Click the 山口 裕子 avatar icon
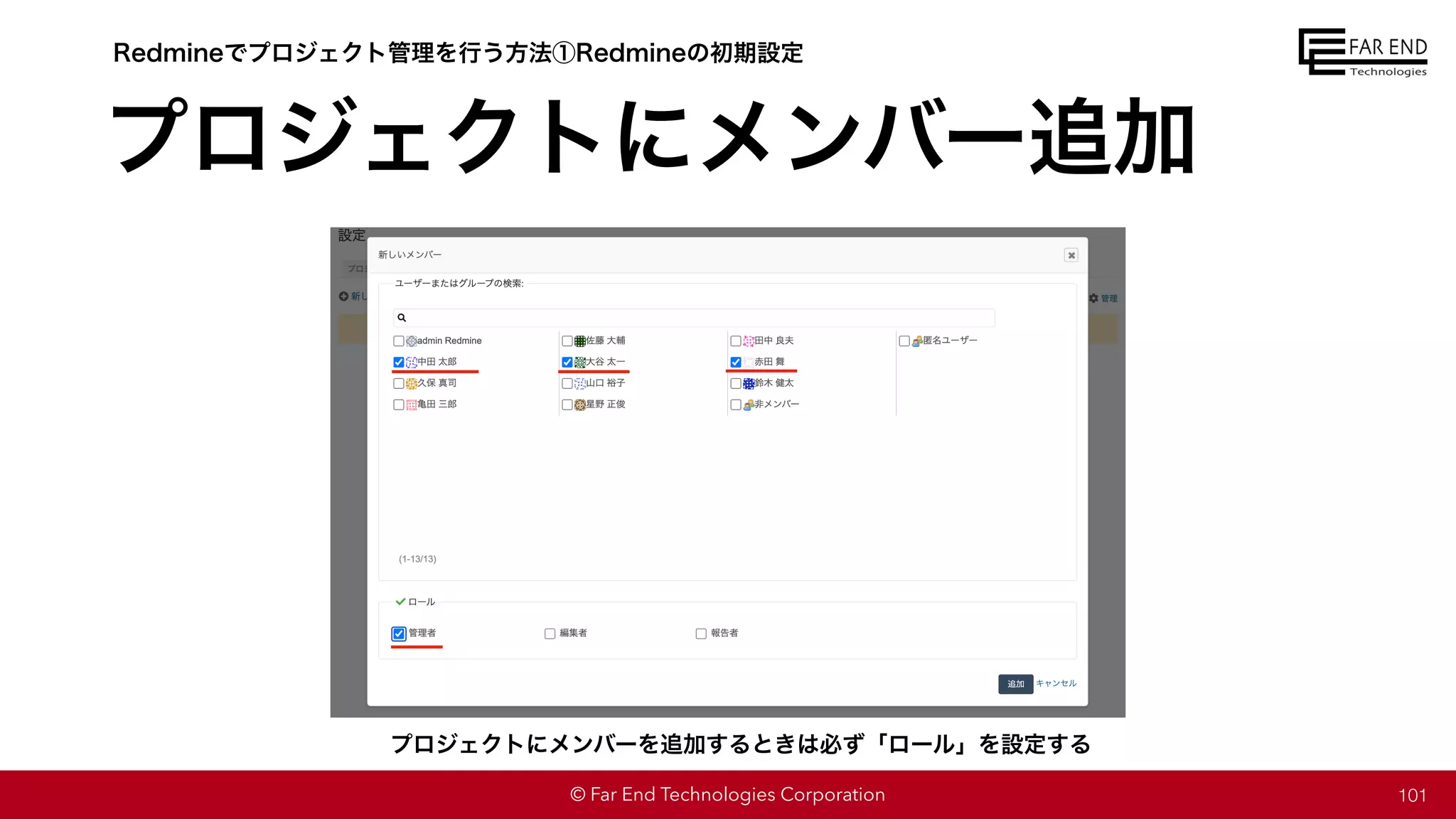This screenshot has width=1456, height=819. pos(580,383)
